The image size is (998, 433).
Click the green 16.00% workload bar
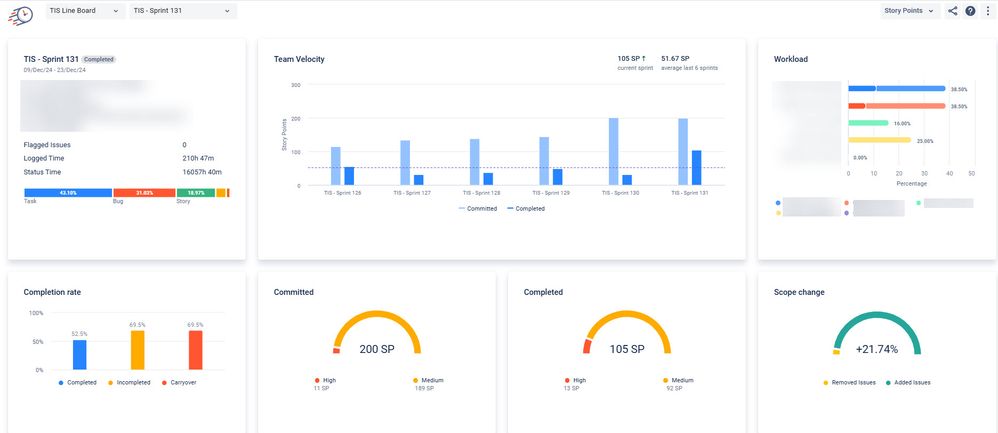(868, 123)
